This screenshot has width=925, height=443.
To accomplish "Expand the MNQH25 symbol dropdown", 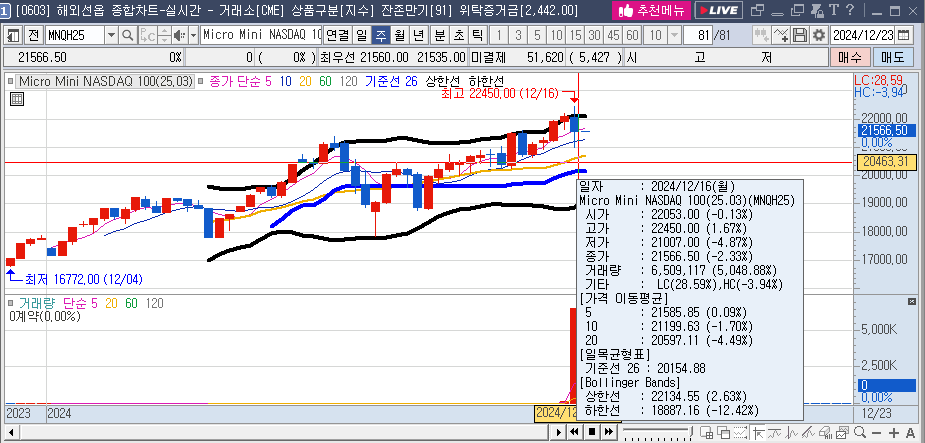I will (x=111, y=35).
